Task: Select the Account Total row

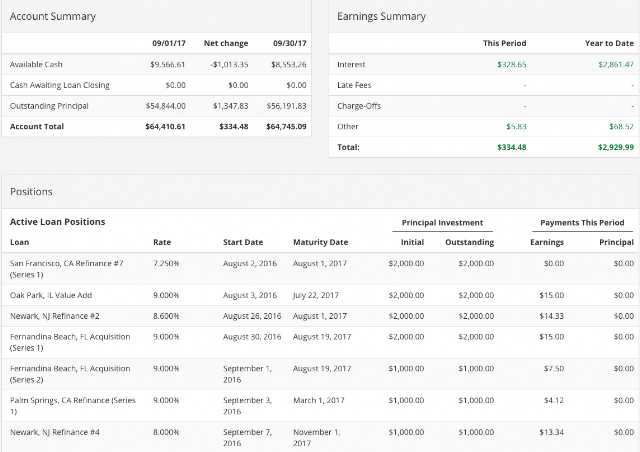Action: click(157, 127)
